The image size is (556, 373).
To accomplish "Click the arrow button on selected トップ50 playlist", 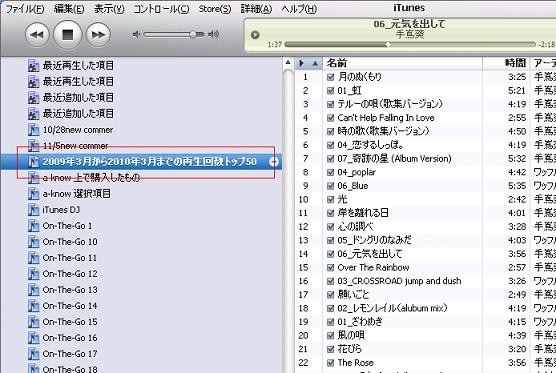I will (273, 162).
